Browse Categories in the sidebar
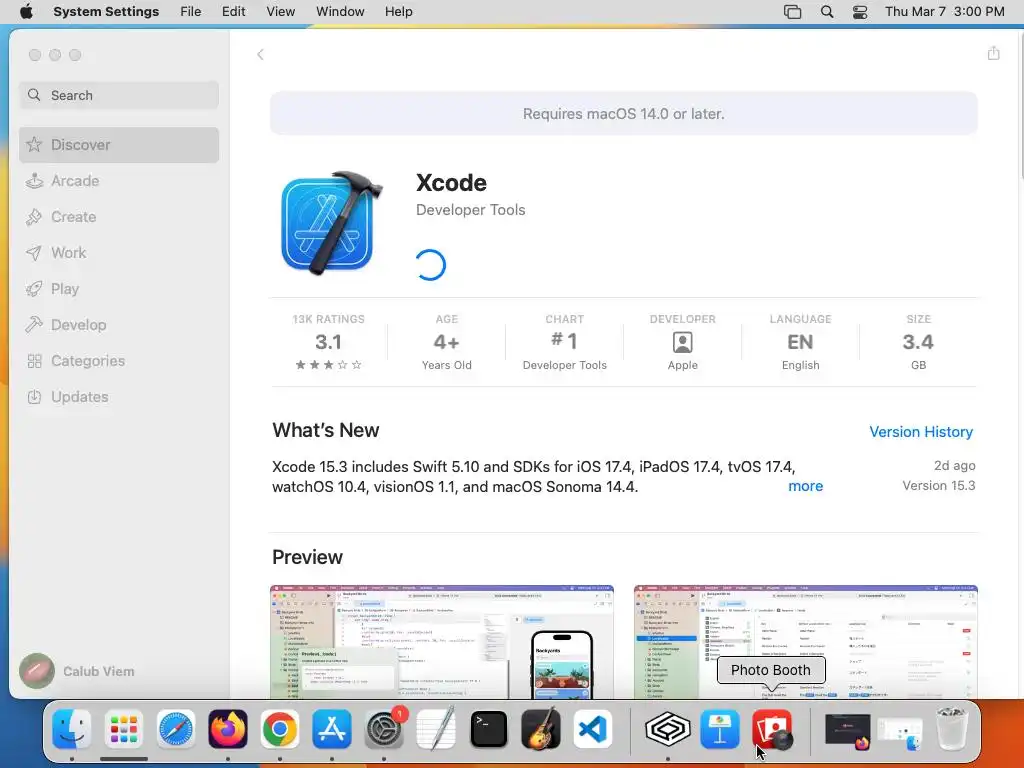 pos(119,360)
